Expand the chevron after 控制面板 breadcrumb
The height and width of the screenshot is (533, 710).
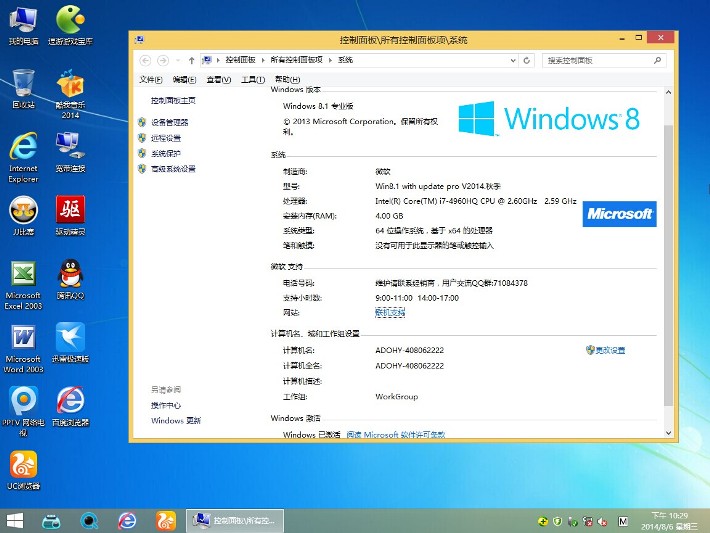(x=263, y=60)
